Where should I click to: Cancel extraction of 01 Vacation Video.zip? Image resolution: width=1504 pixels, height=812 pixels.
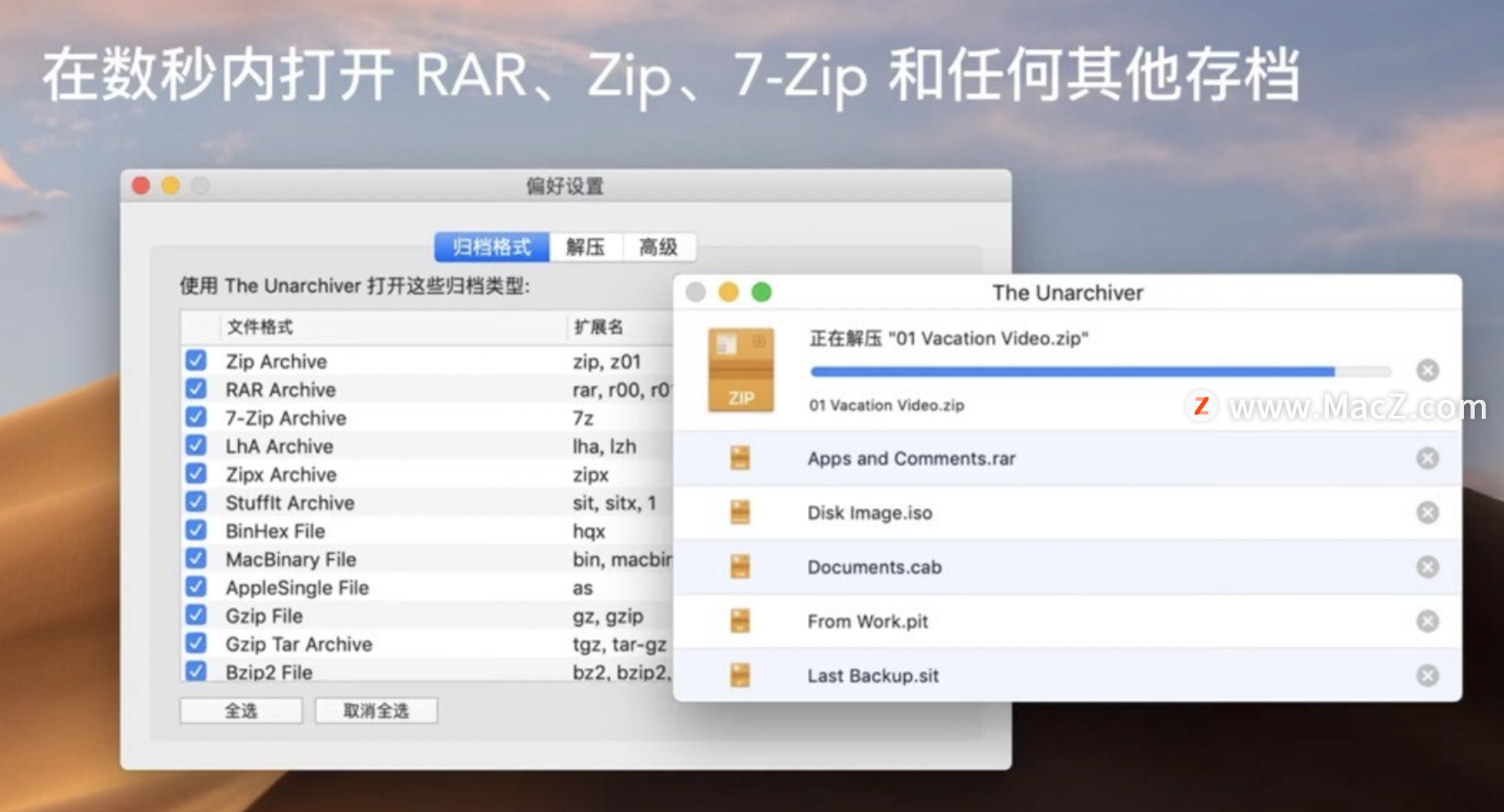[1428, 370]
